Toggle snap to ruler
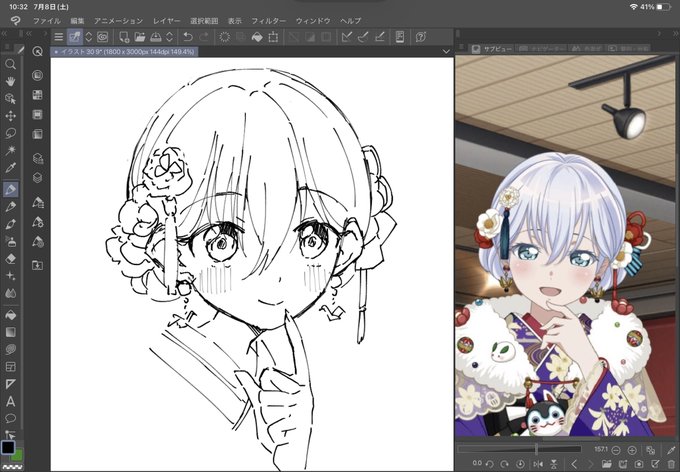This screenshot has width=680, height=472. [347, 37]
